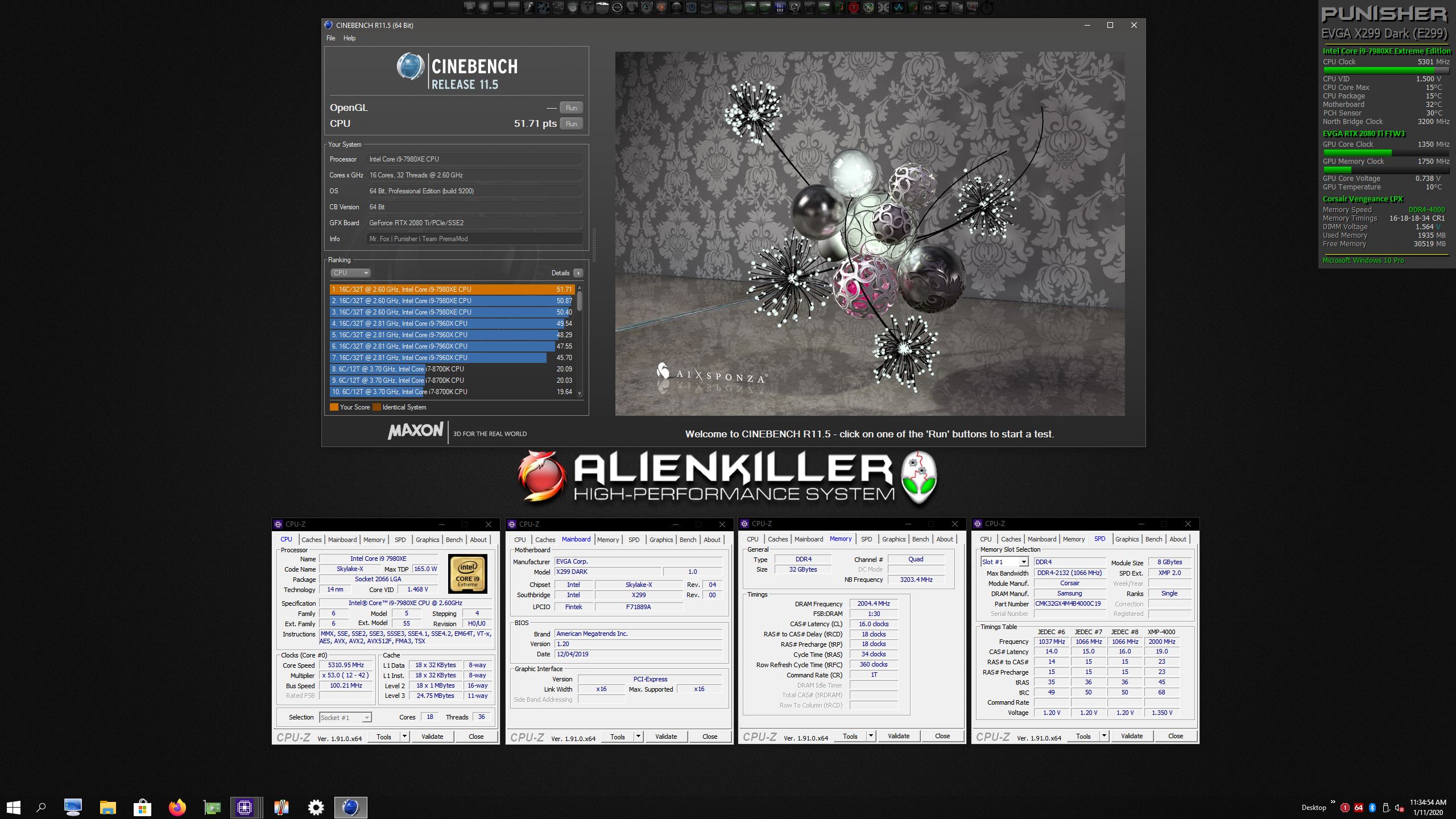This screenshot has width=1456, height=819.
Task: Launch Firefox from the taskbar
Action: click(177, 807)
